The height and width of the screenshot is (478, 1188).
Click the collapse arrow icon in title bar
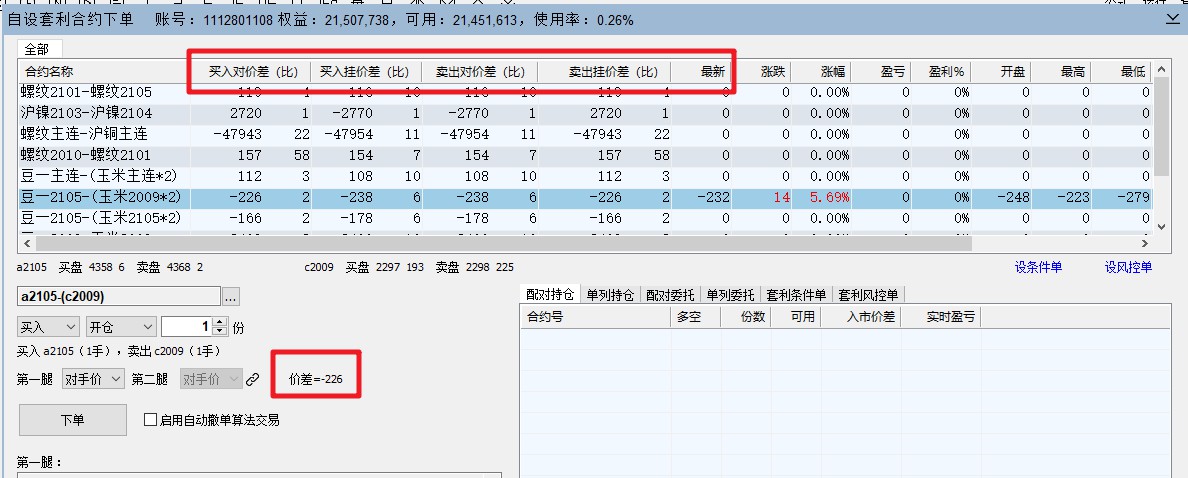click(1172, 18)
